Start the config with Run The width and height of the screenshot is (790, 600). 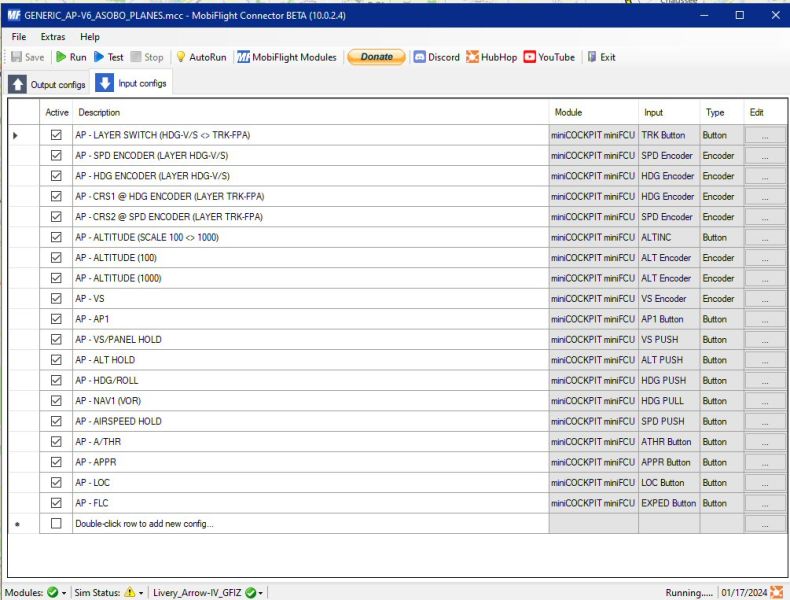tap(71, 57)
